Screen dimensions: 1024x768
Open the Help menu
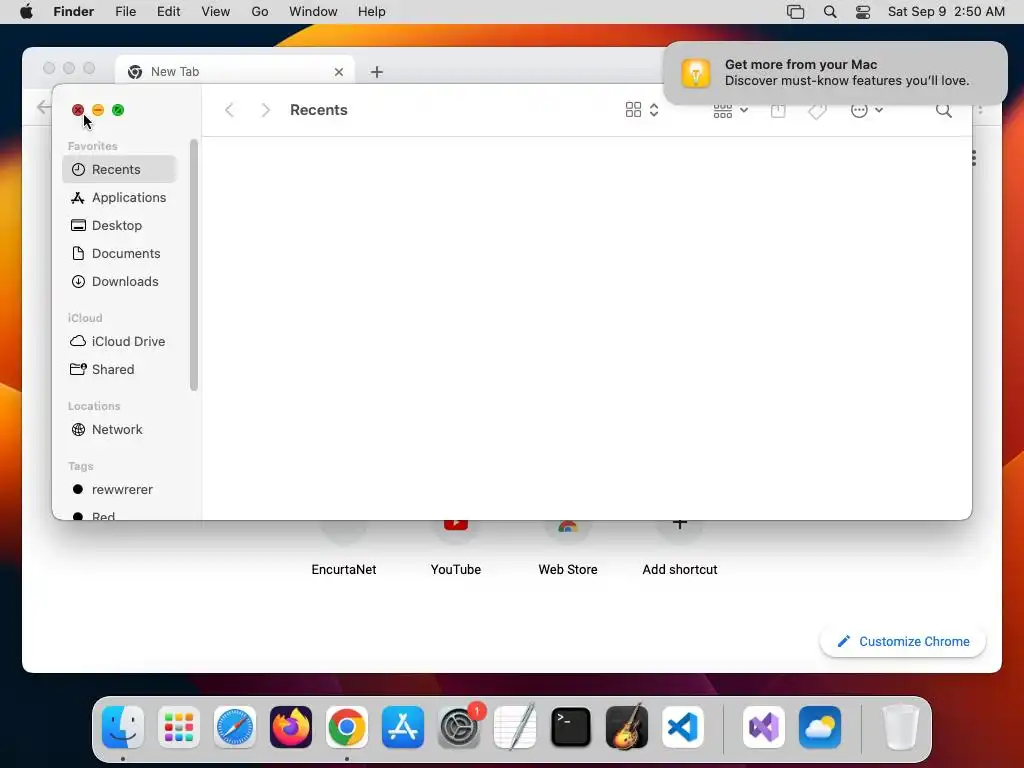(372, 12)
